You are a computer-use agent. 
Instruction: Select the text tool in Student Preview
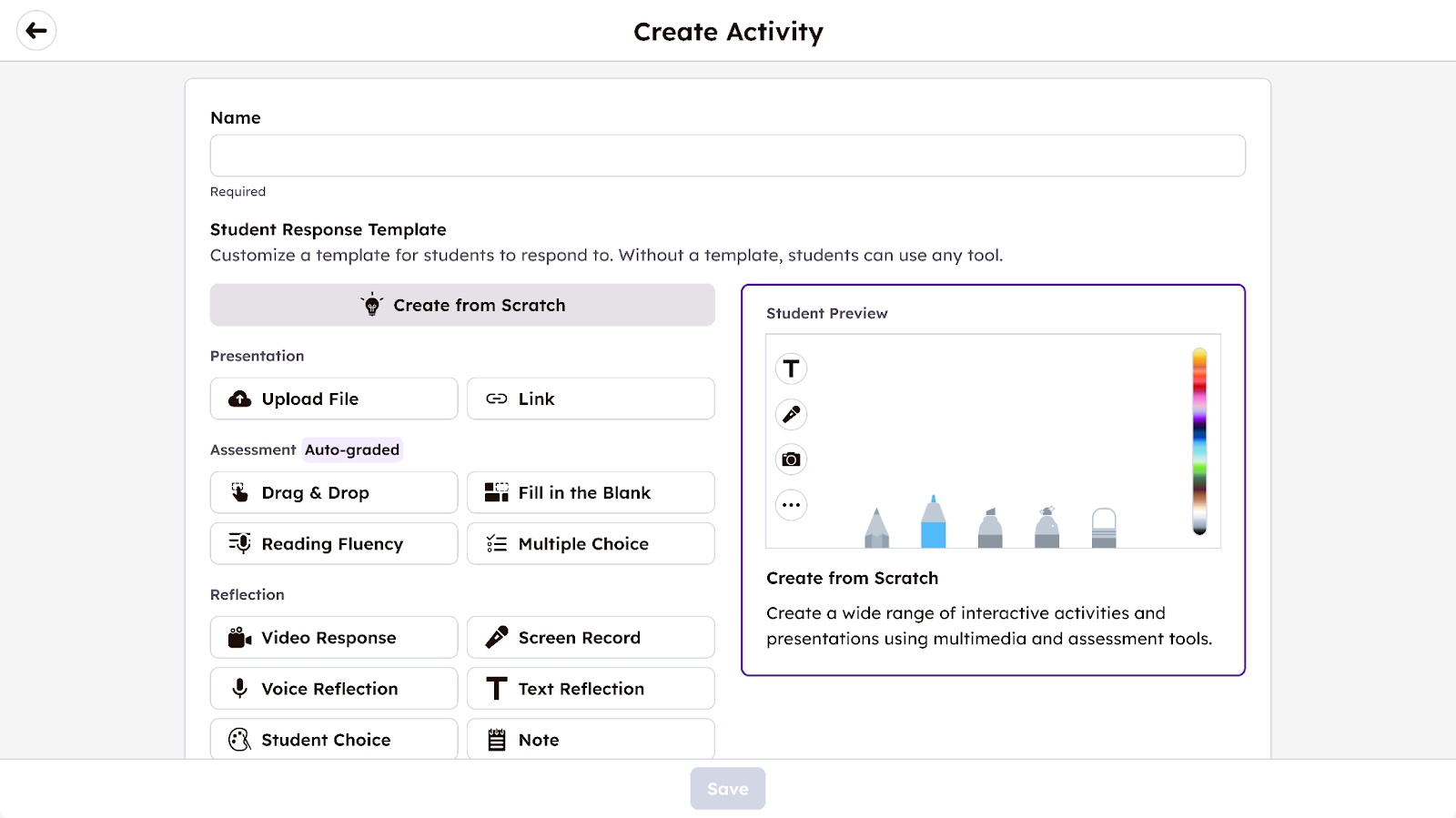click(791, 369)
